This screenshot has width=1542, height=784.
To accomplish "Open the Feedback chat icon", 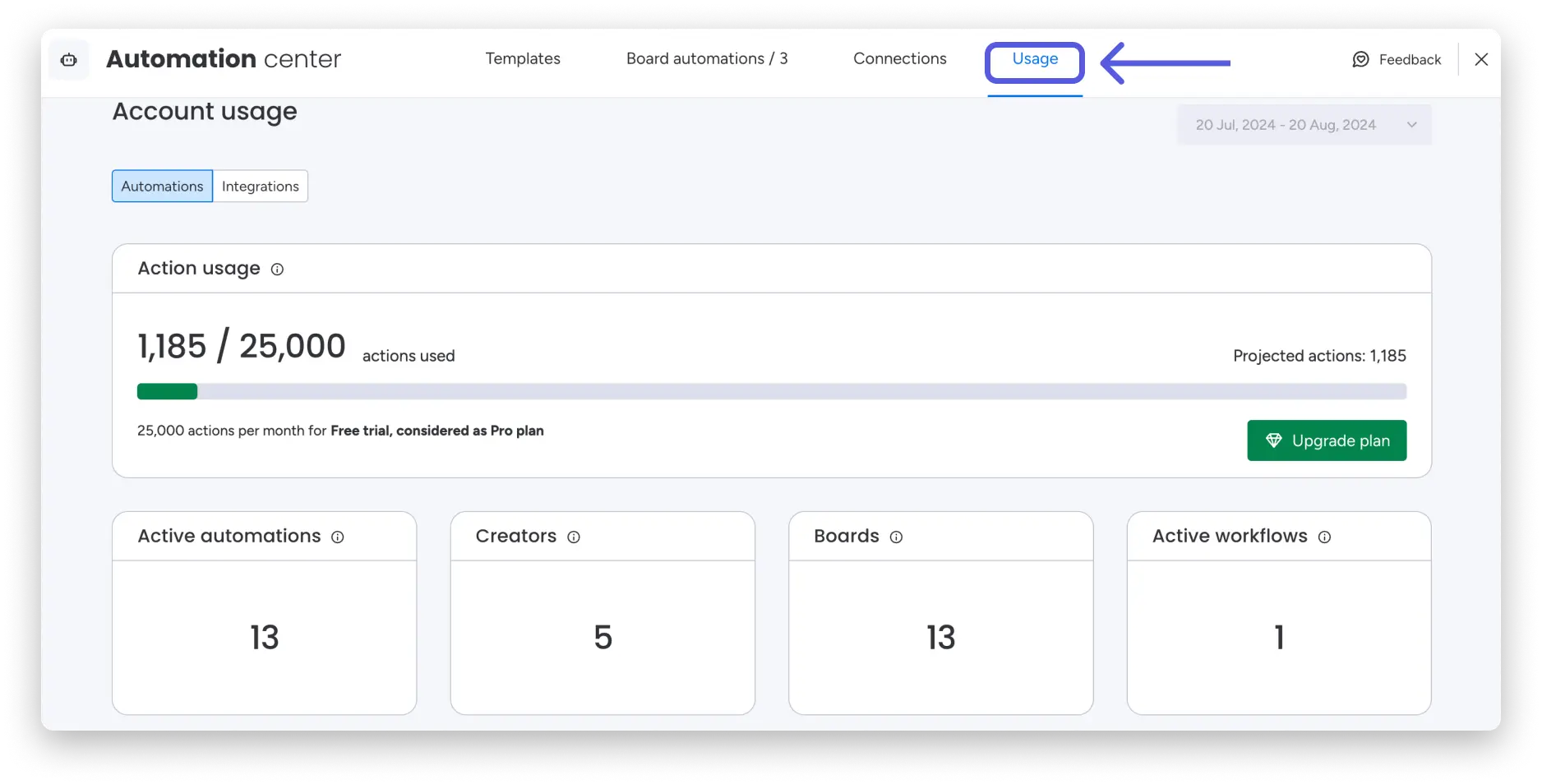I will tap(1360, 59).
